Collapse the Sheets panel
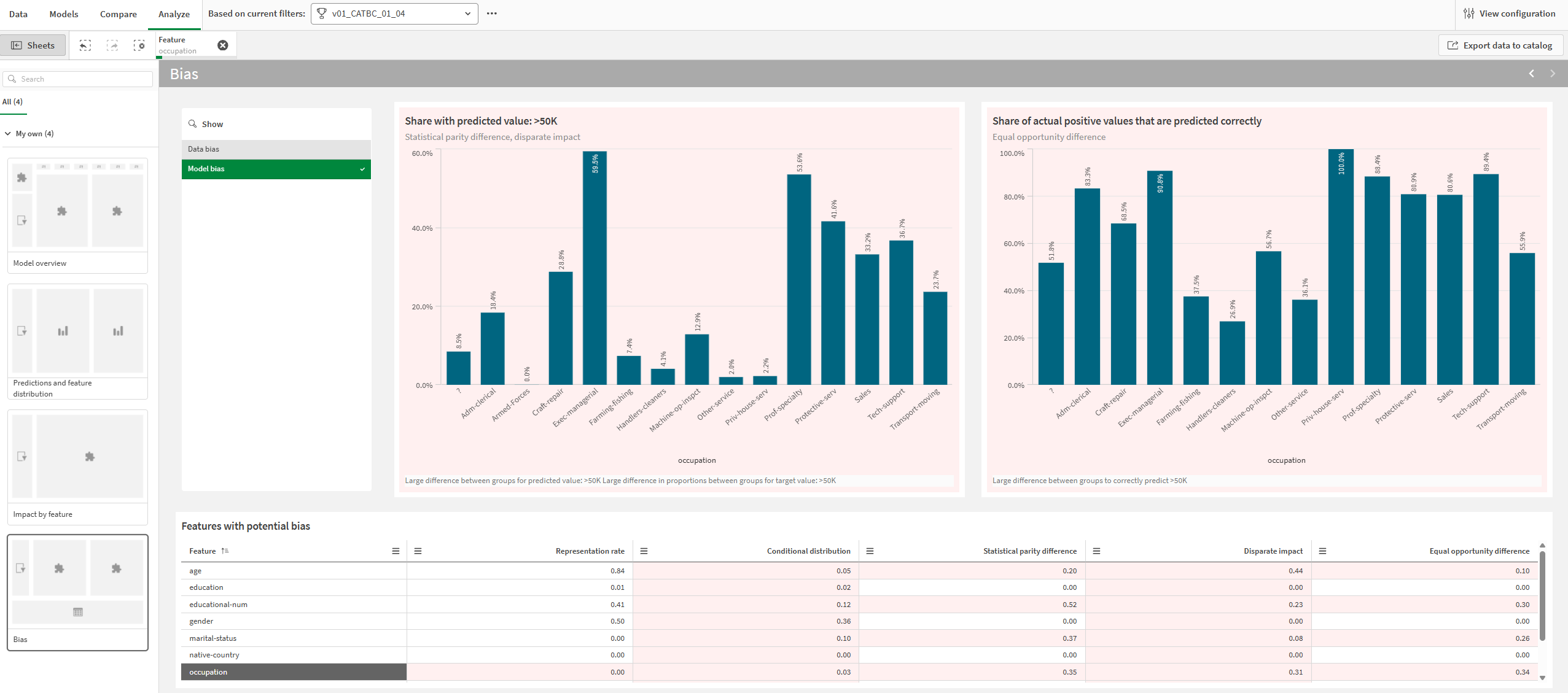 34,45
